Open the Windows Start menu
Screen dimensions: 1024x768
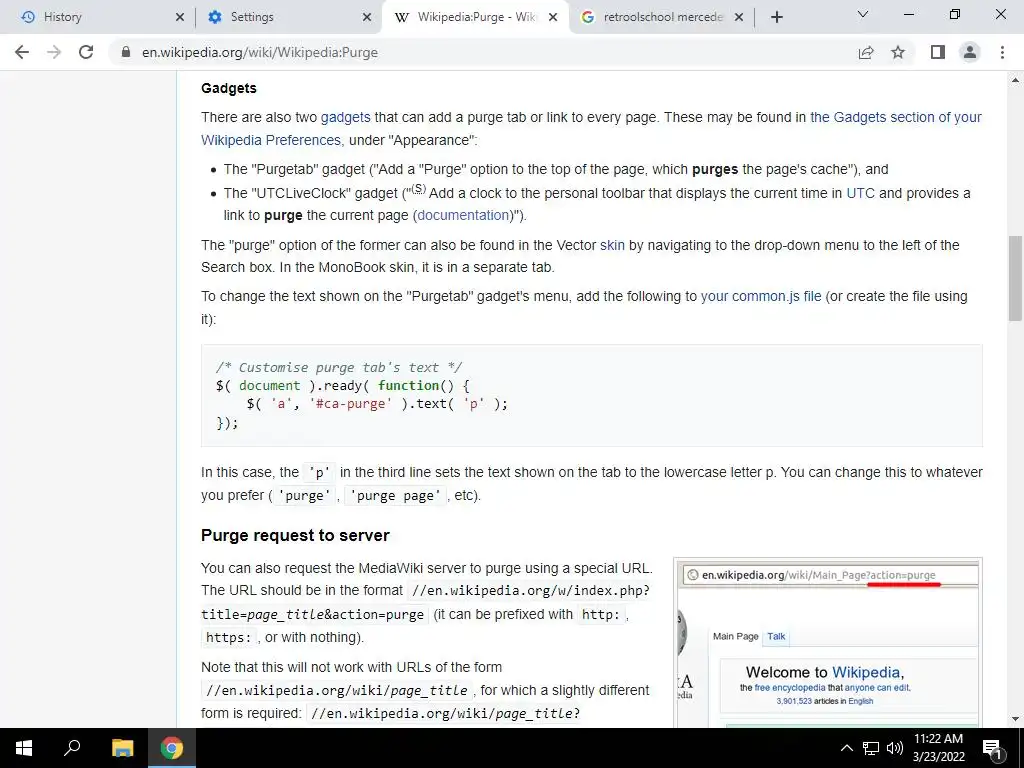24,748
